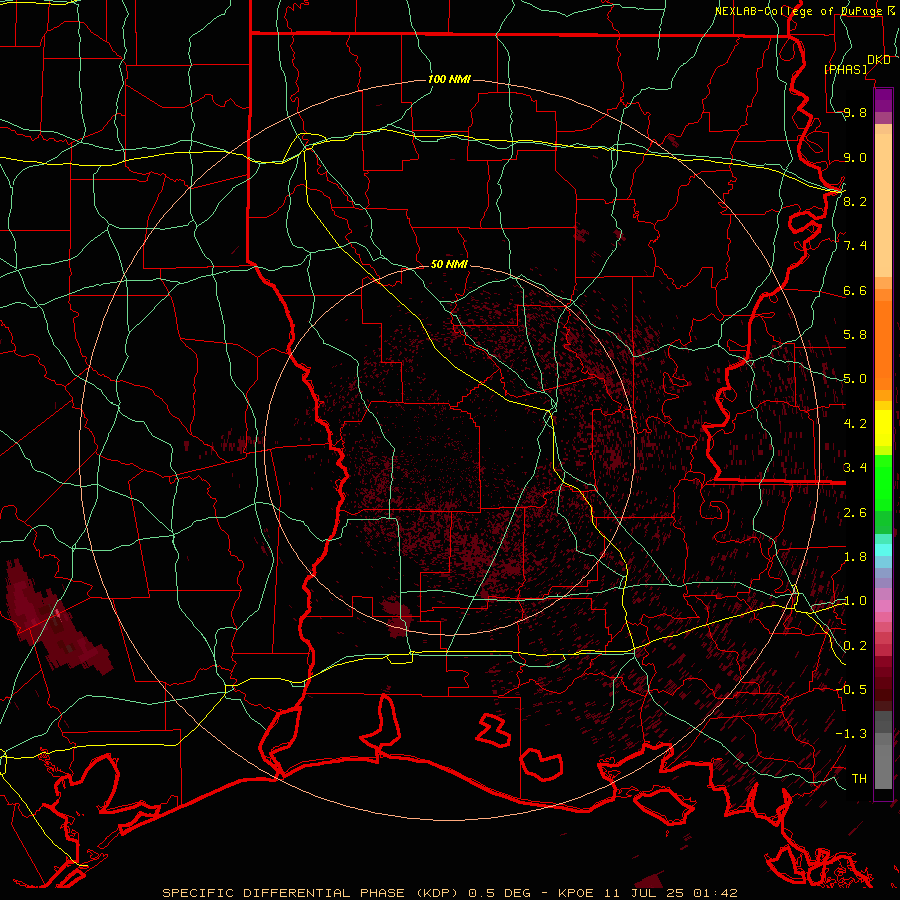Click the 100 NMI range ring label
The height and width of the screenshot is (900, 900).
(449, 79)
